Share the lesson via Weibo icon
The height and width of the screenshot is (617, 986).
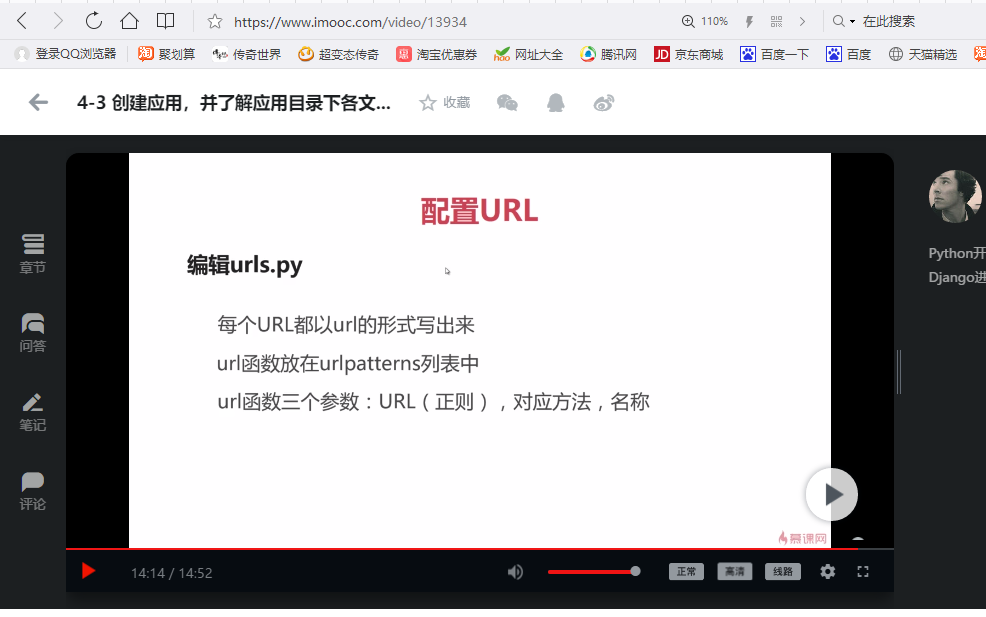click(604, 103)
